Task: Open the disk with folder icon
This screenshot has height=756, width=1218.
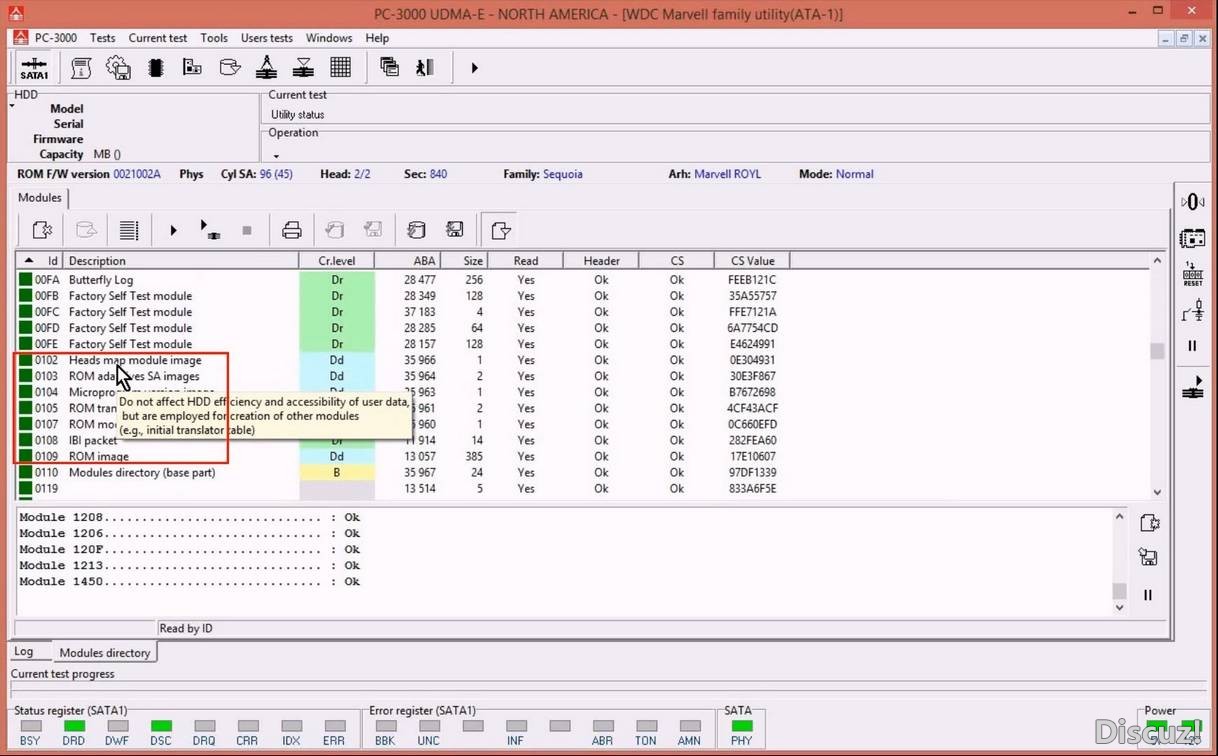Action: (229, 68)
